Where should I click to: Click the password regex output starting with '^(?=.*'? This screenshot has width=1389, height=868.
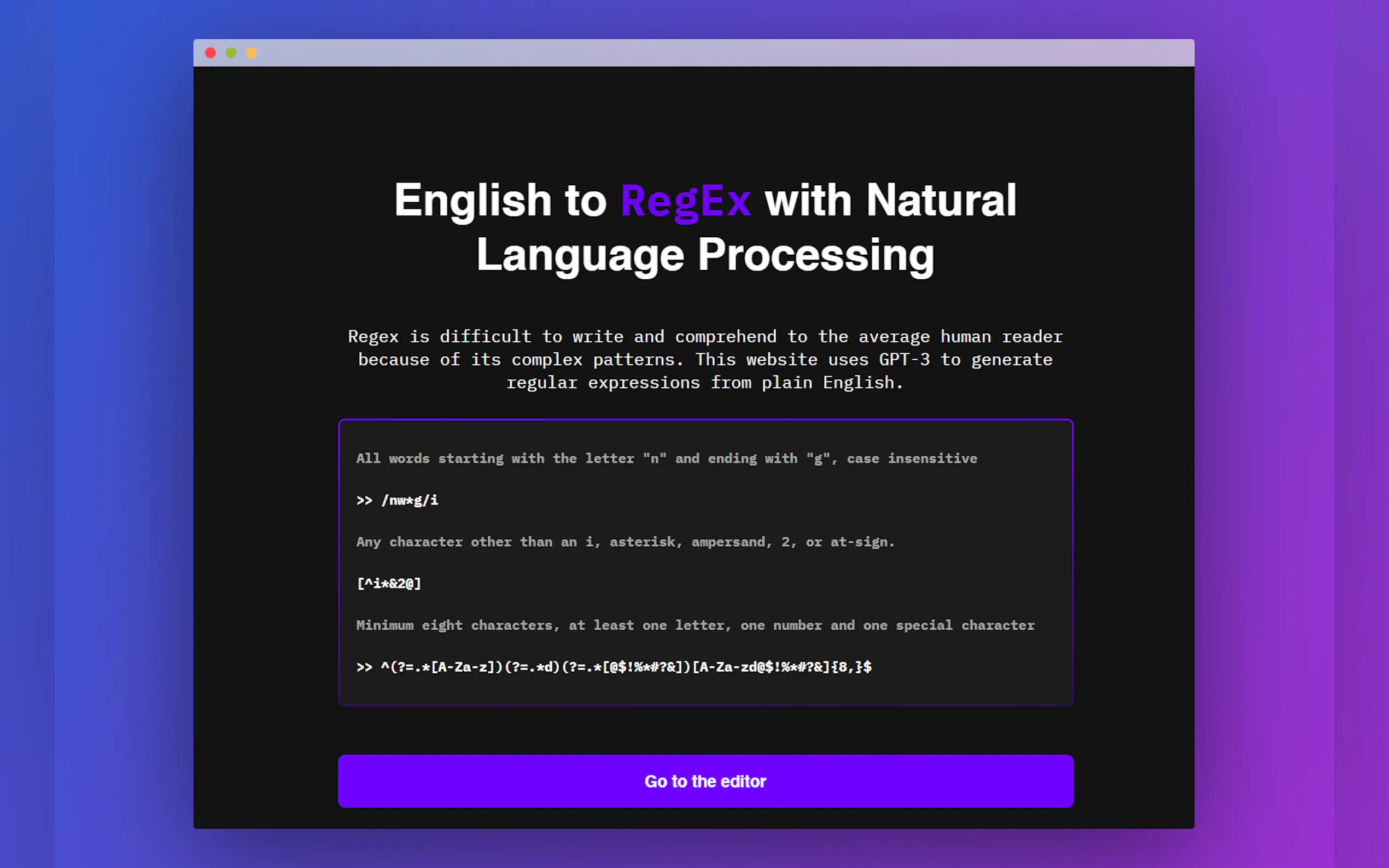pos(626,666)
